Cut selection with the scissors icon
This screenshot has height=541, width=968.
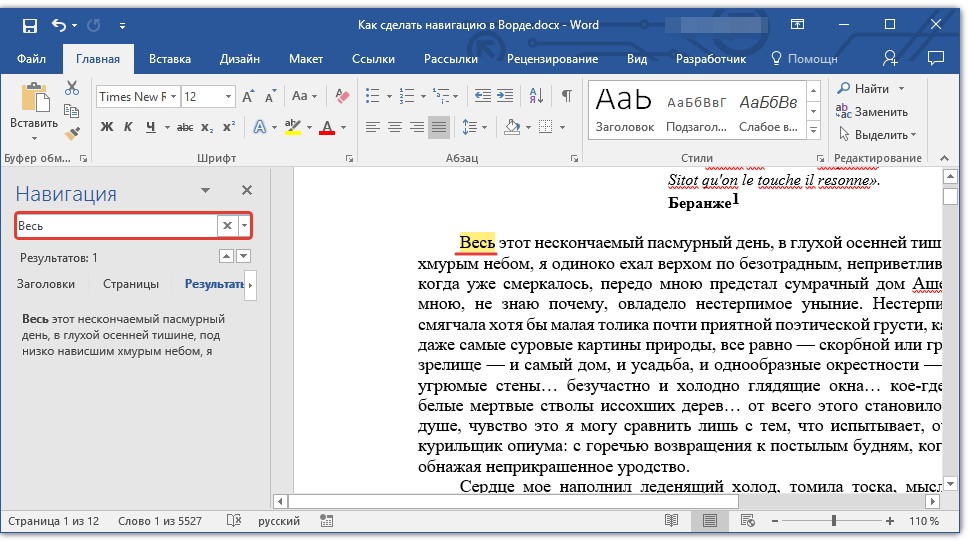coord(72,88)
